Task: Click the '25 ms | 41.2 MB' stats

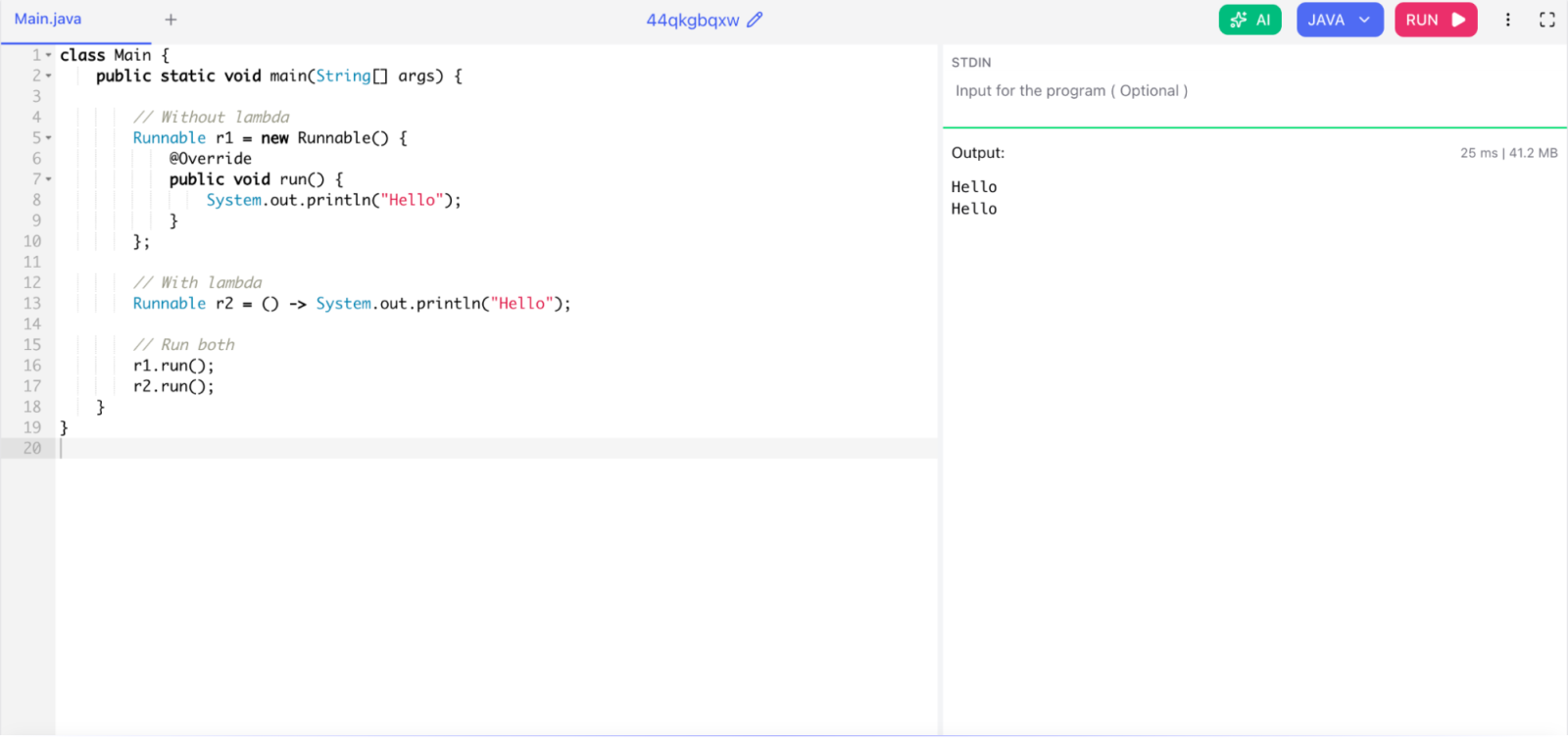Action: pyautogui.click(x=1508, y=153)
